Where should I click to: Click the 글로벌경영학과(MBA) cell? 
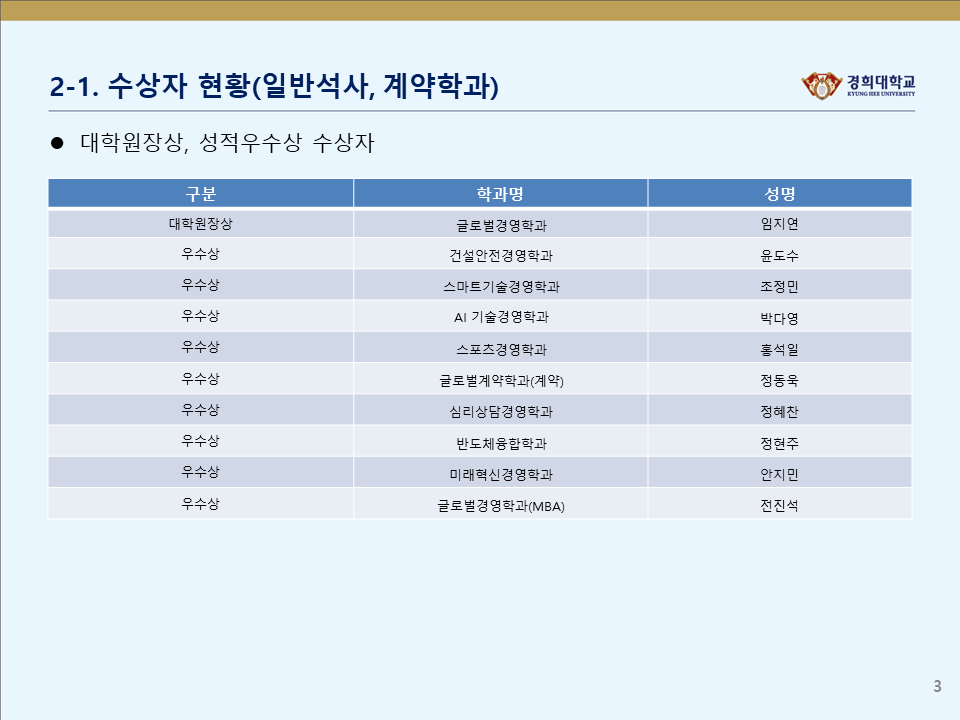point(500,506)
